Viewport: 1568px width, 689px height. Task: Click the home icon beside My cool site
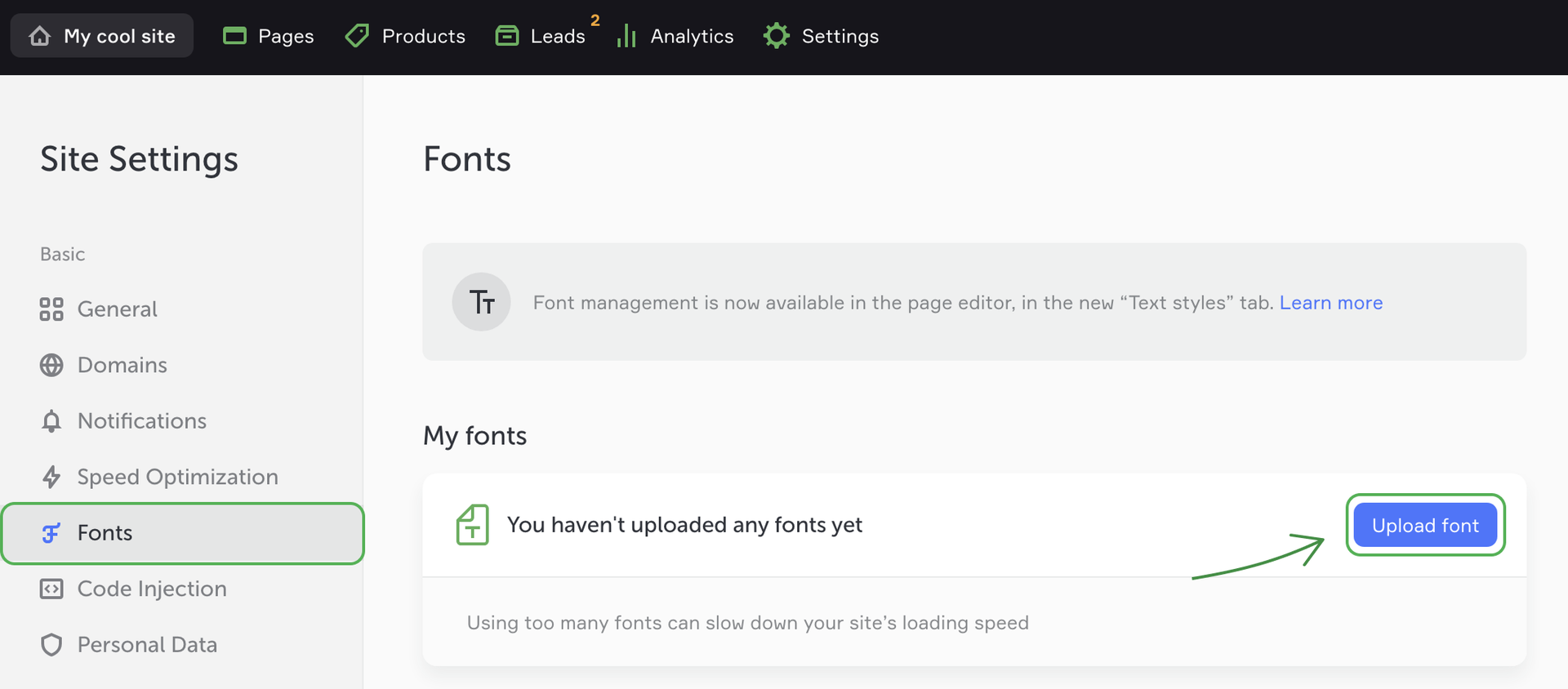[40, 36]
